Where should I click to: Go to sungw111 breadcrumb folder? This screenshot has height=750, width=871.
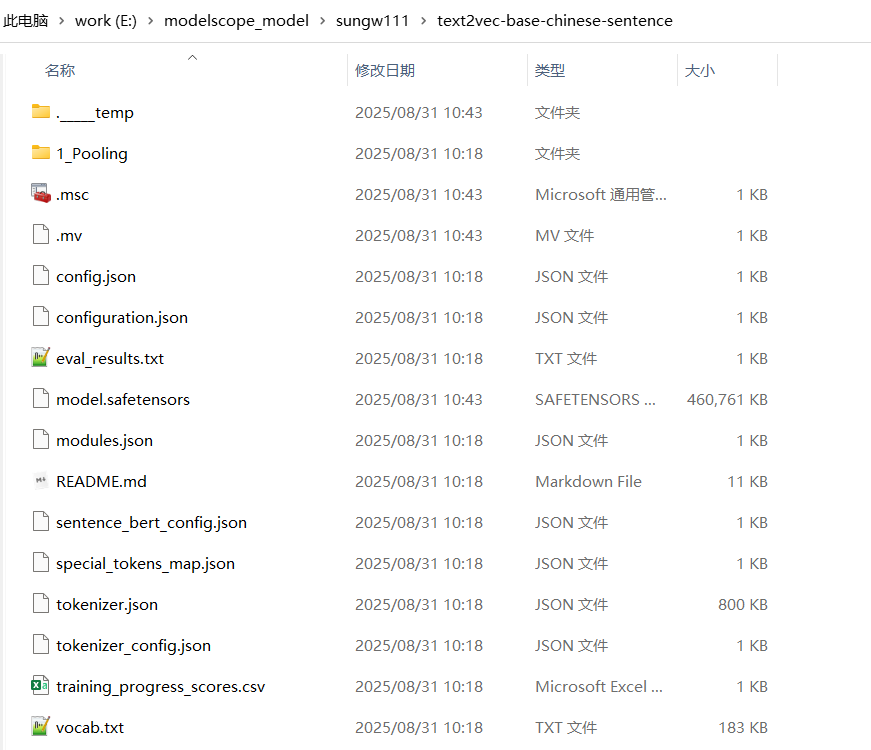[x=372, y=21]
